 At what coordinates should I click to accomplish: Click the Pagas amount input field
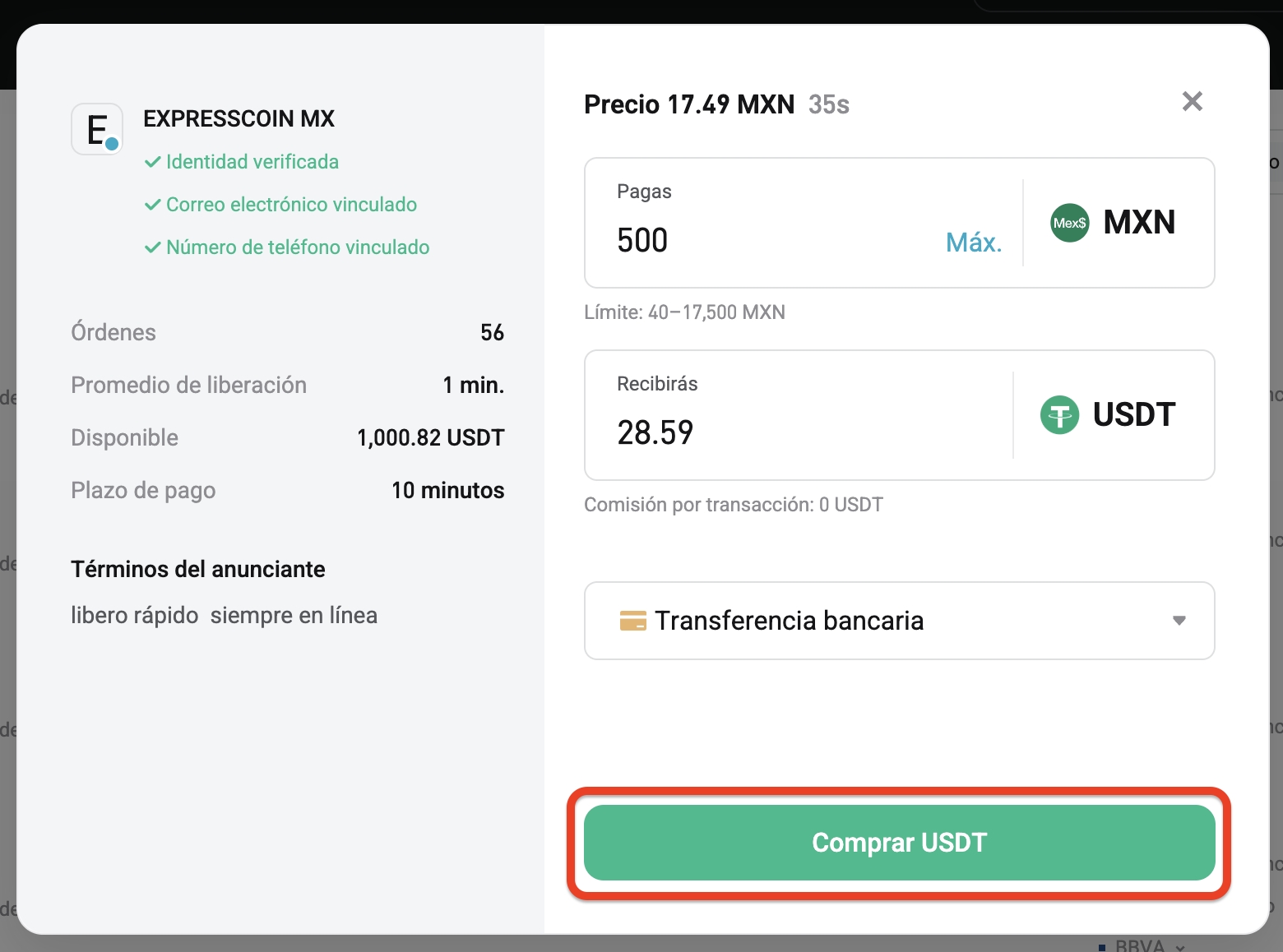[740, 240]
